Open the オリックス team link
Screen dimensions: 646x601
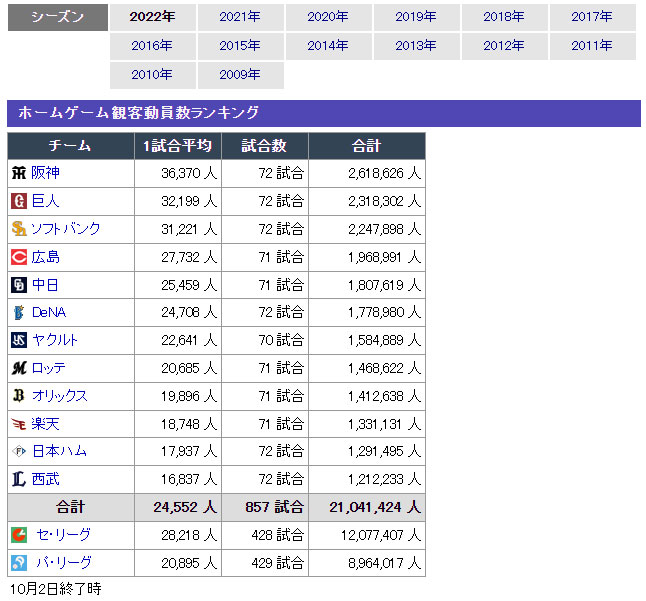pos(60,396)
